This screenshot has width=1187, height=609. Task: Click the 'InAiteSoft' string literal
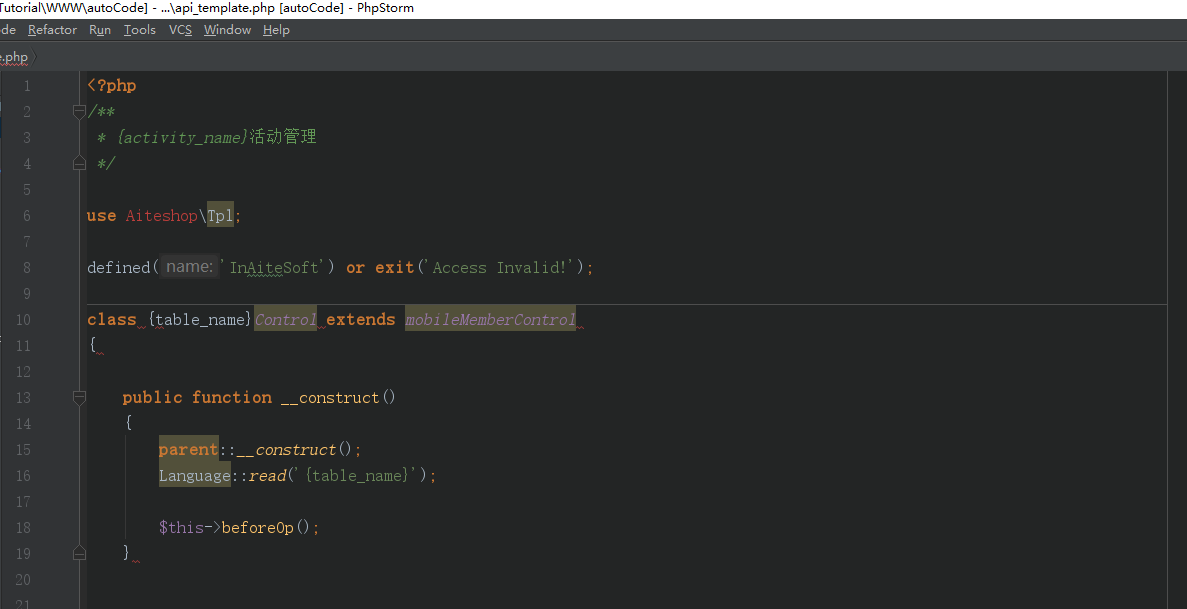(x=273, y=267)
